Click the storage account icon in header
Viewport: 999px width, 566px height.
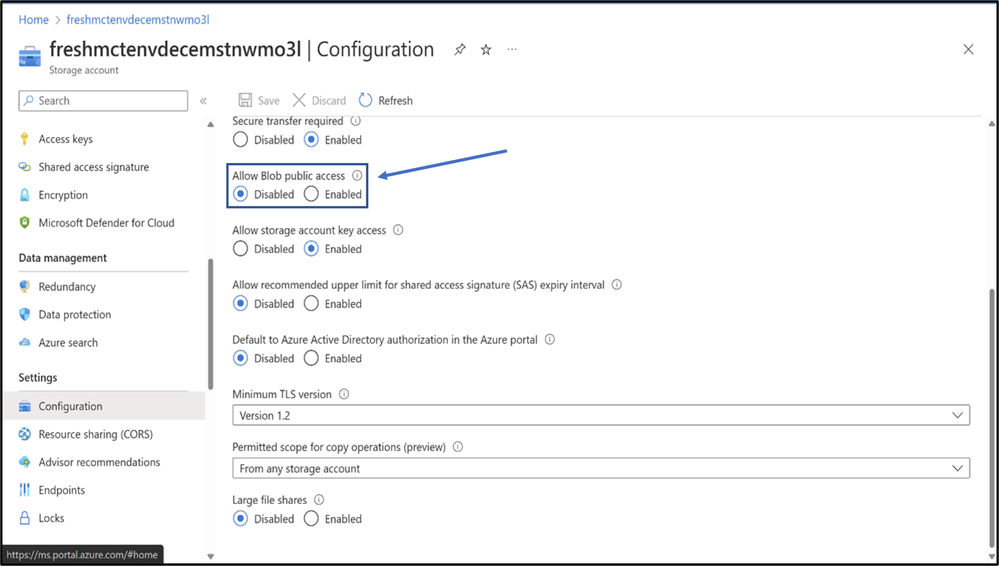click(x=29, y=57)
